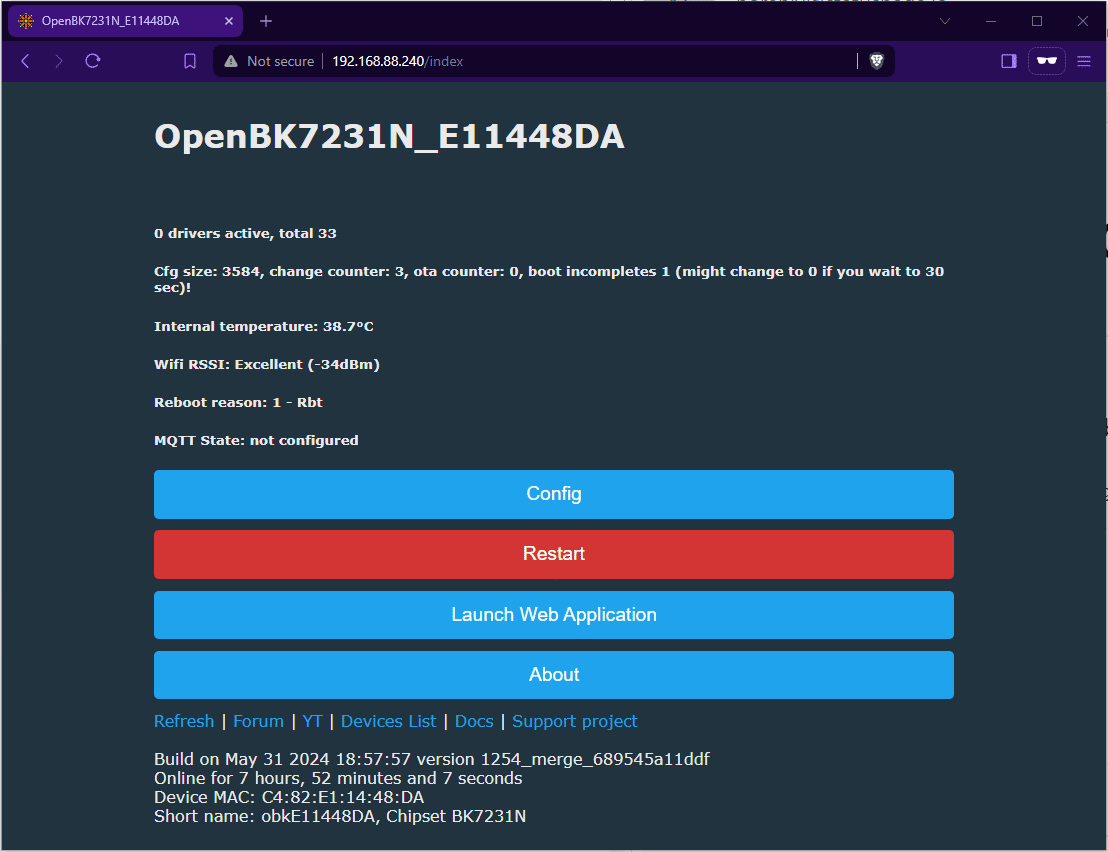Click the Refresh link

[x=184, y=721]
